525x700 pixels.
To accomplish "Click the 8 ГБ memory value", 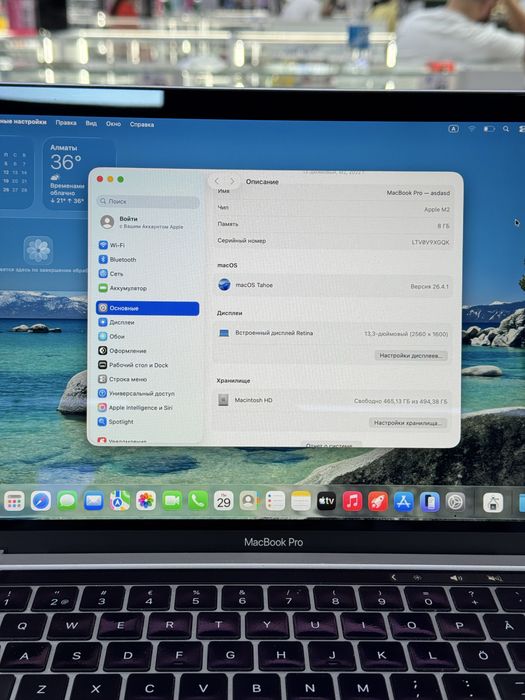I will [x=443, y=226].
